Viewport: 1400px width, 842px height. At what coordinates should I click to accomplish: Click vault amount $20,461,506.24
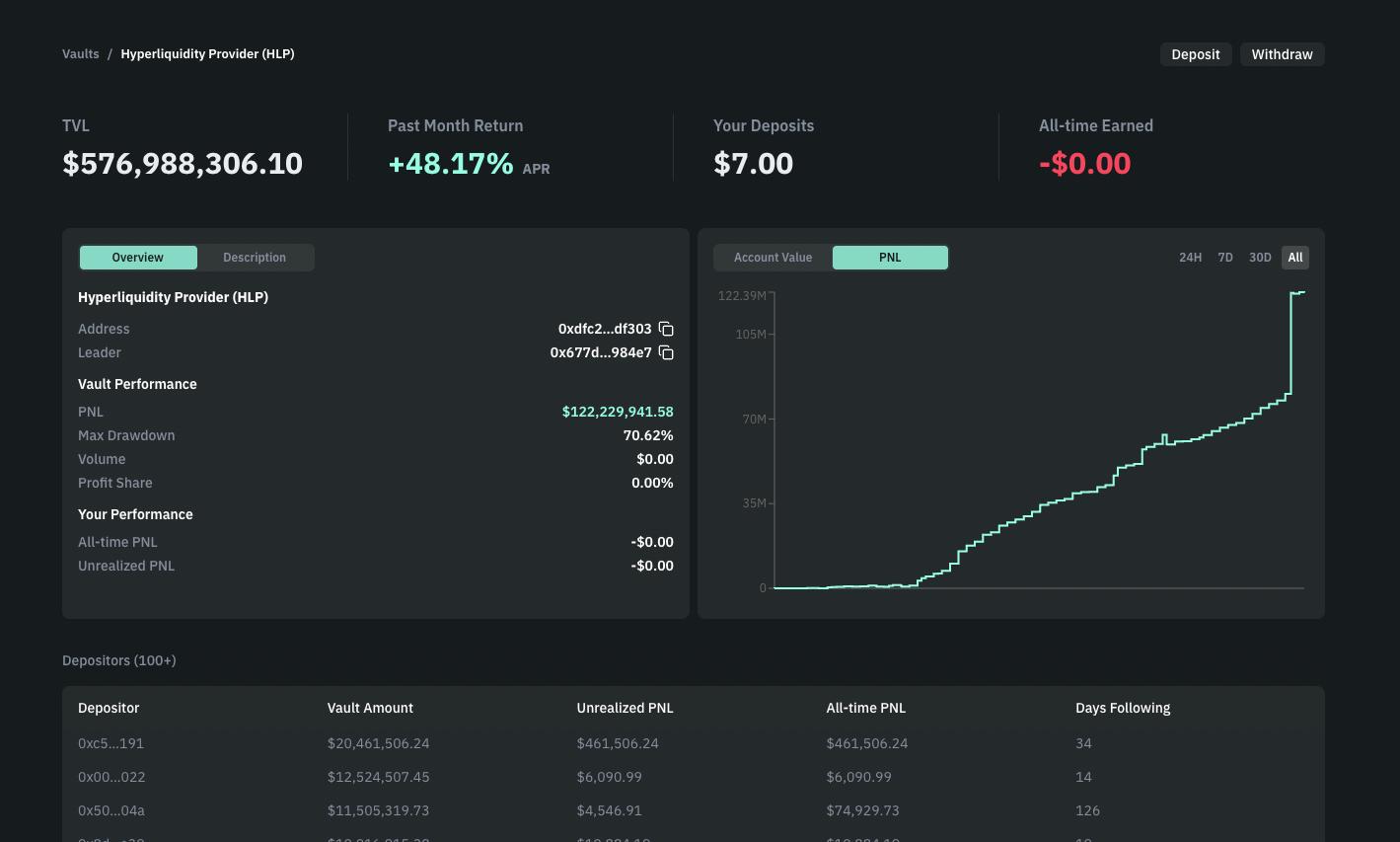click(x=379, y=743)
